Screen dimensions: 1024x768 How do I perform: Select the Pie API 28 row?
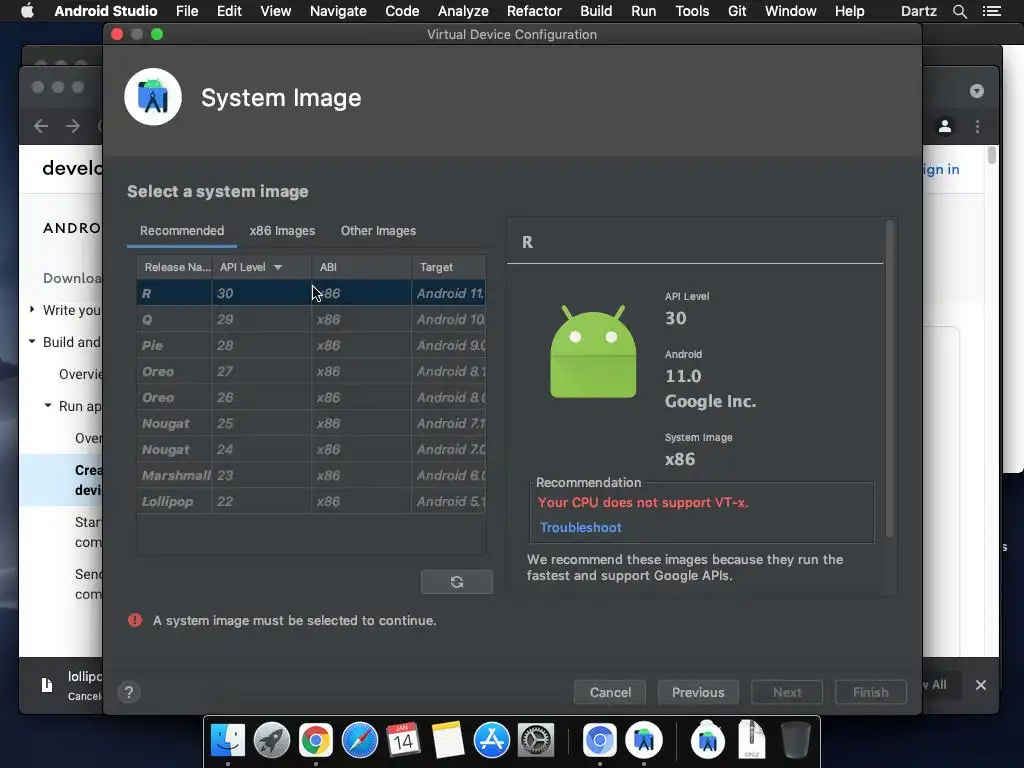pyautogui.click(x=311, y=345)
